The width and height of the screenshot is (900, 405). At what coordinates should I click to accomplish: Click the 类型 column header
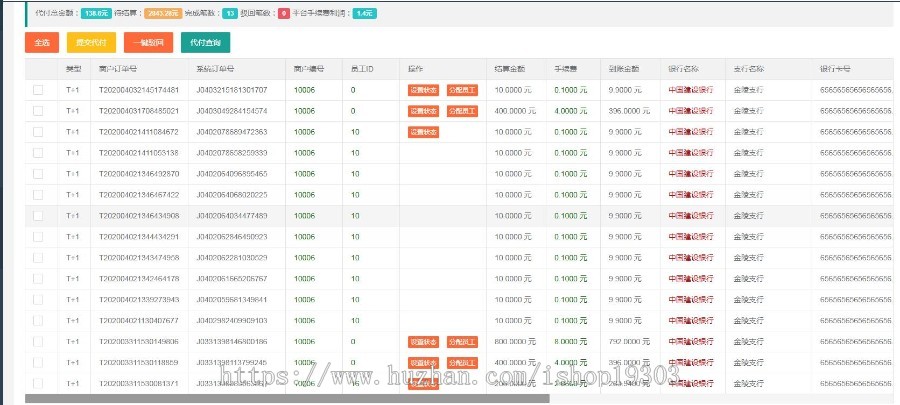tap(73, 69)
